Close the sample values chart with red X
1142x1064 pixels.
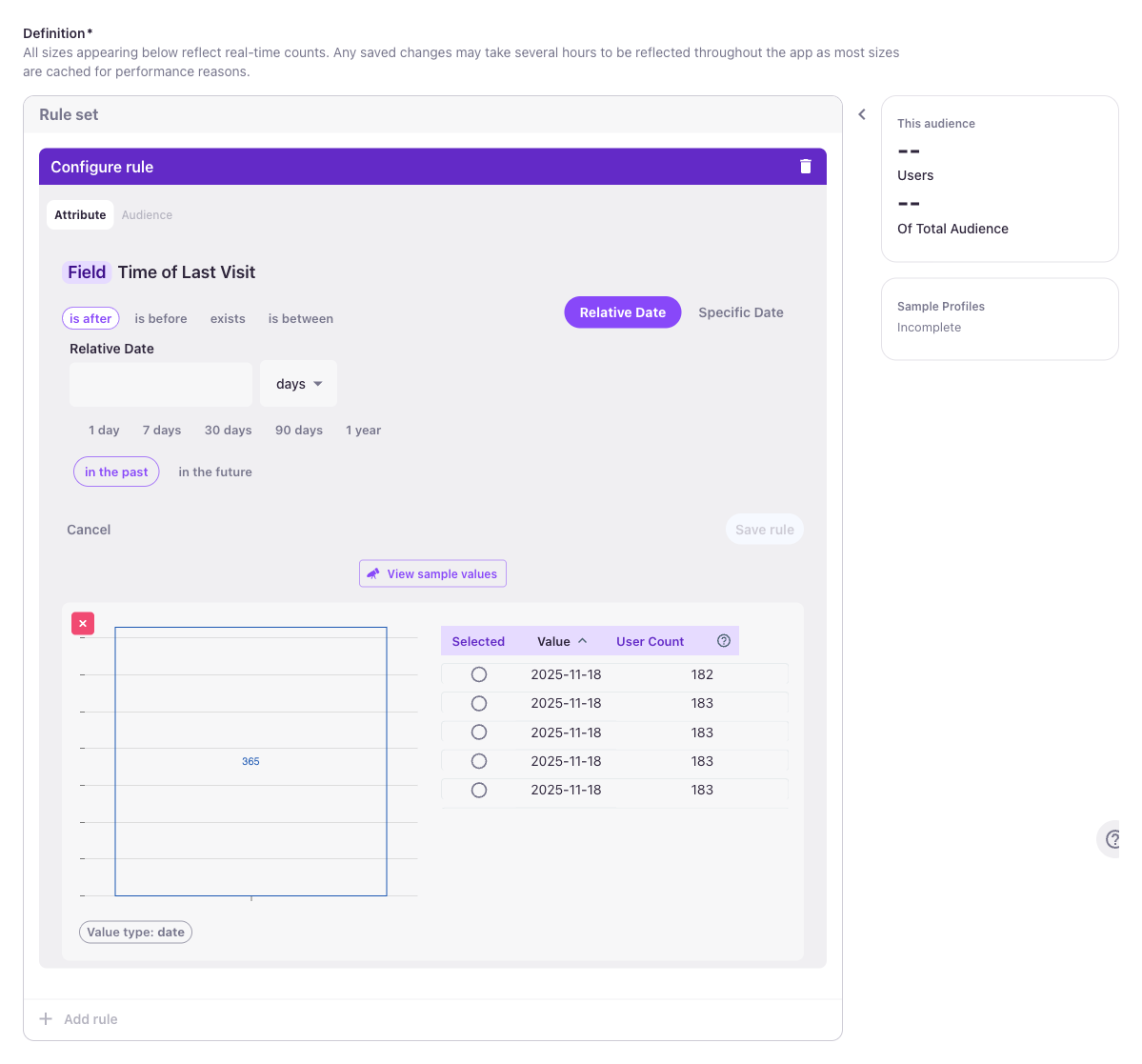83,623
